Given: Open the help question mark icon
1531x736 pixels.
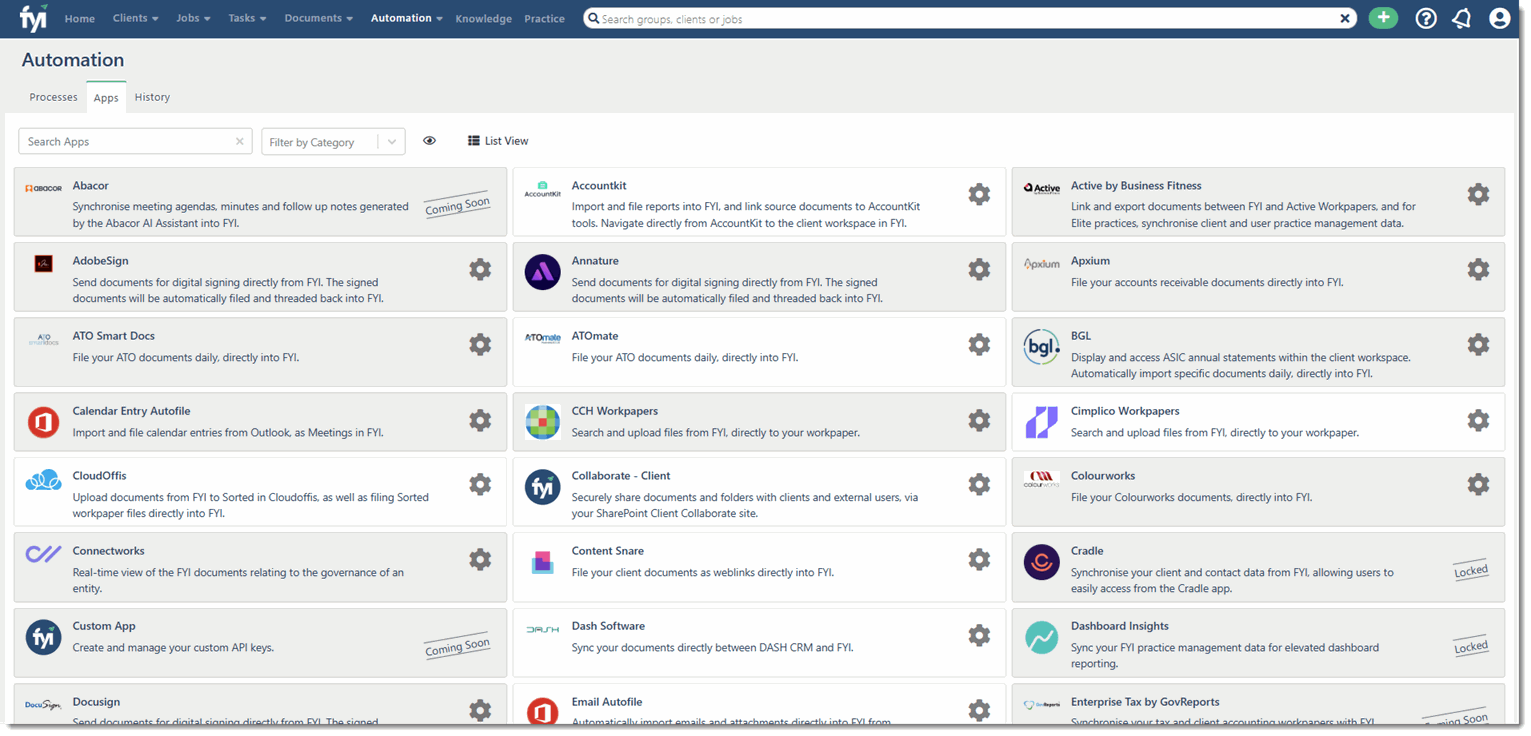Looking at the screenshot, I should [1425, 17].
